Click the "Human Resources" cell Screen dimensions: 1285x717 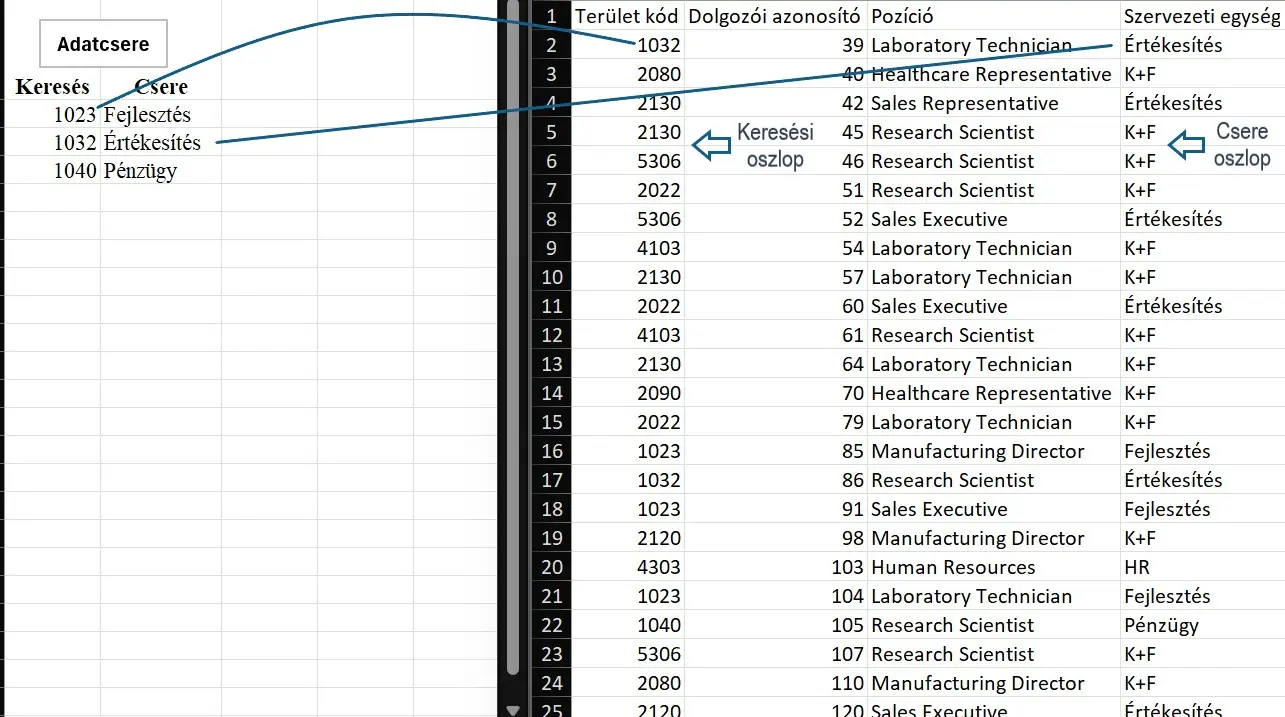[x=953, y=567]
